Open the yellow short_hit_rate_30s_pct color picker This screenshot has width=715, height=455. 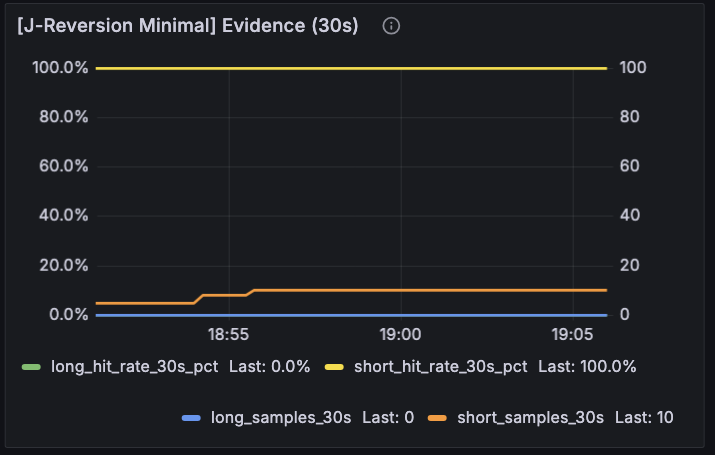(x=335, y=368)
